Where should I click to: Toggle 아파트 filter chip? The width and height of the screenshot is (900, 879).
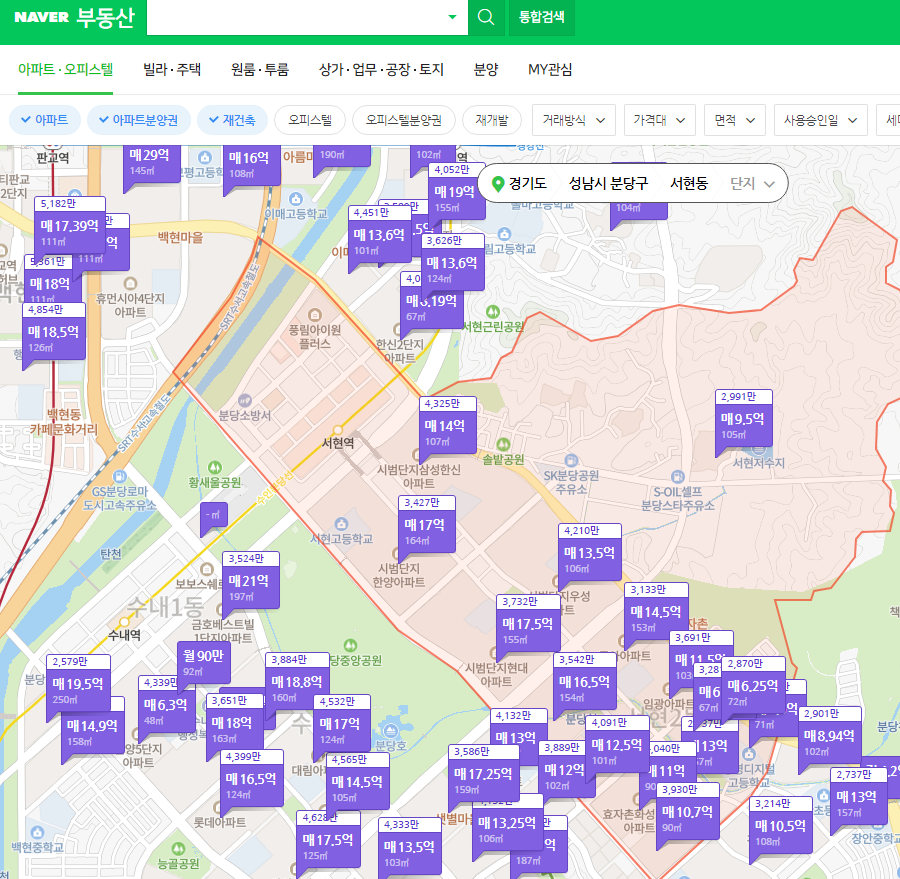coord(45,120)
